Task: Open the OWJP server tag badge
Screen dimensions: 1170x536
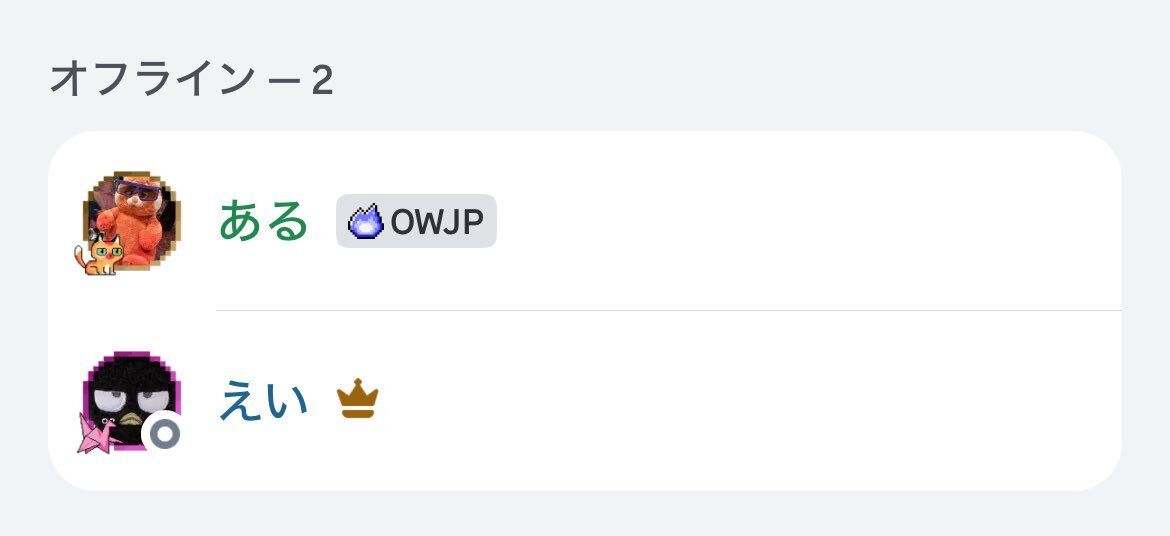Action: [416, 221]
